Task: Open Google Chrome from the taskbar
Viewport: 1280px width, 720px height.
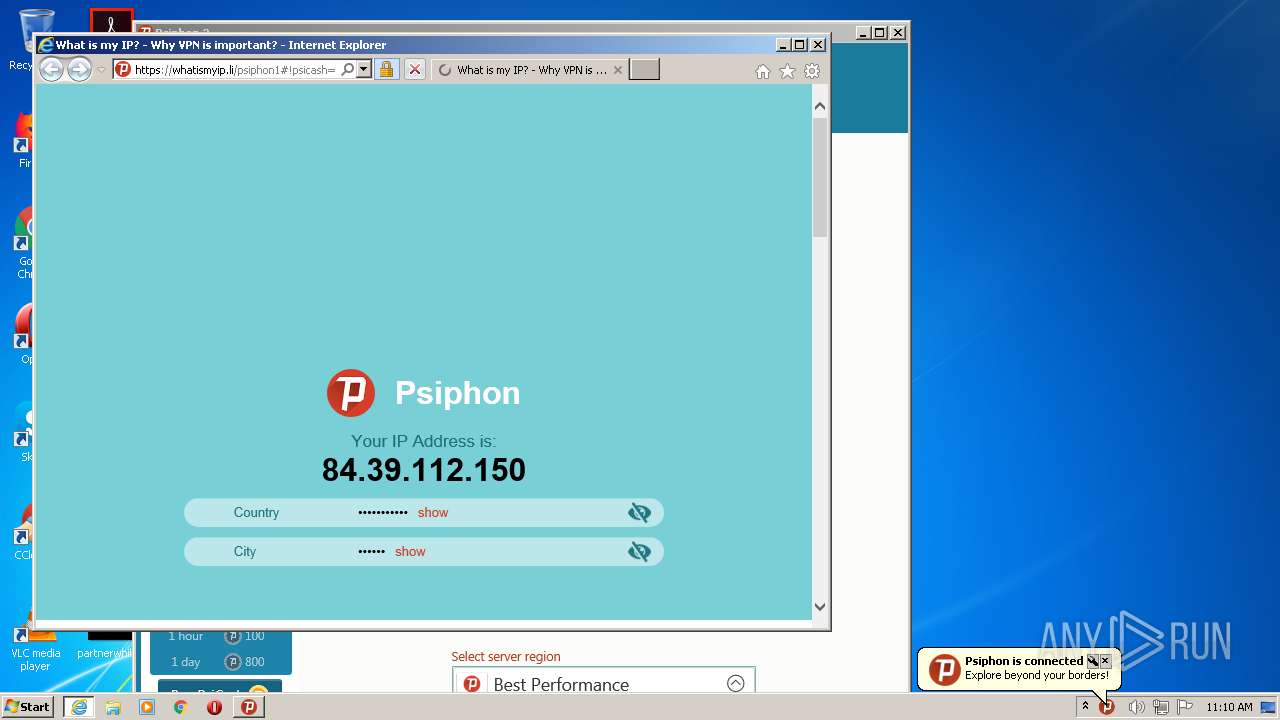Action: pyautogui.click(x=181, y=707)
